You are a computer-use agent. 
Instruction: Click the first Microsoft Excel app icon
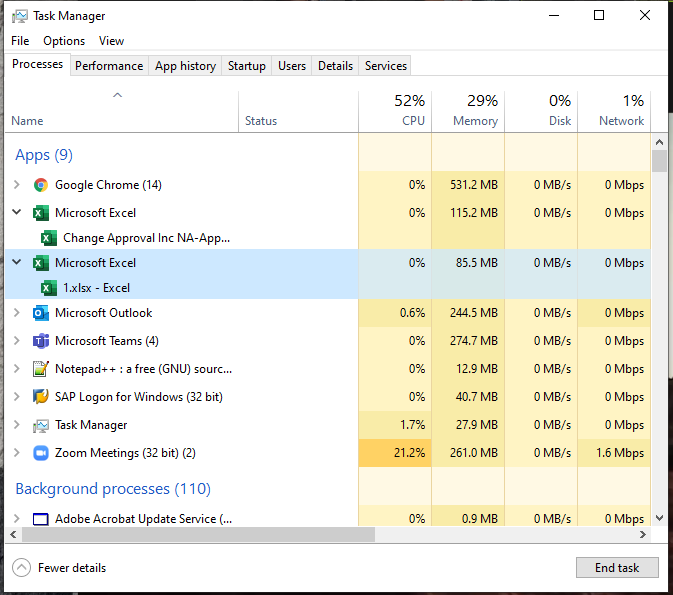point(41,213)
